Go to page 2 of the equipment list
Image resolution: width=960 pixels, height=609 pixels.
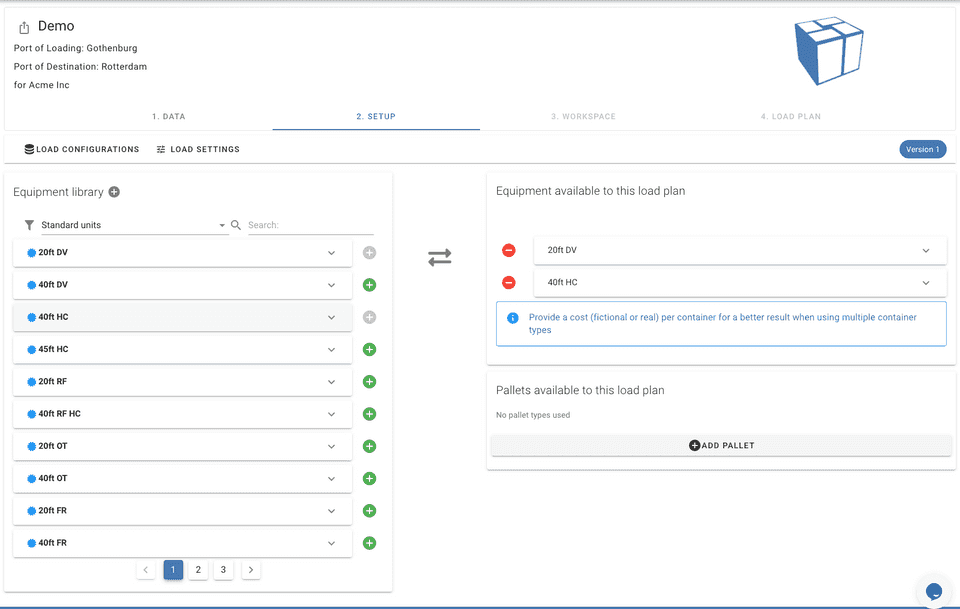198,569
